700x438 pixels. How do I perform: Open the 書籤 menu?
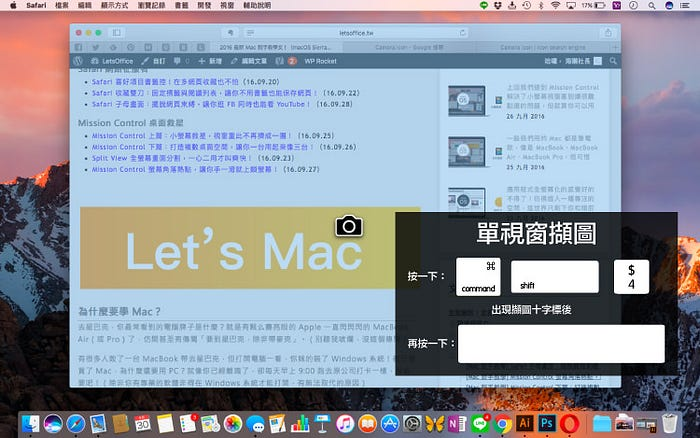tap(181, 5)
